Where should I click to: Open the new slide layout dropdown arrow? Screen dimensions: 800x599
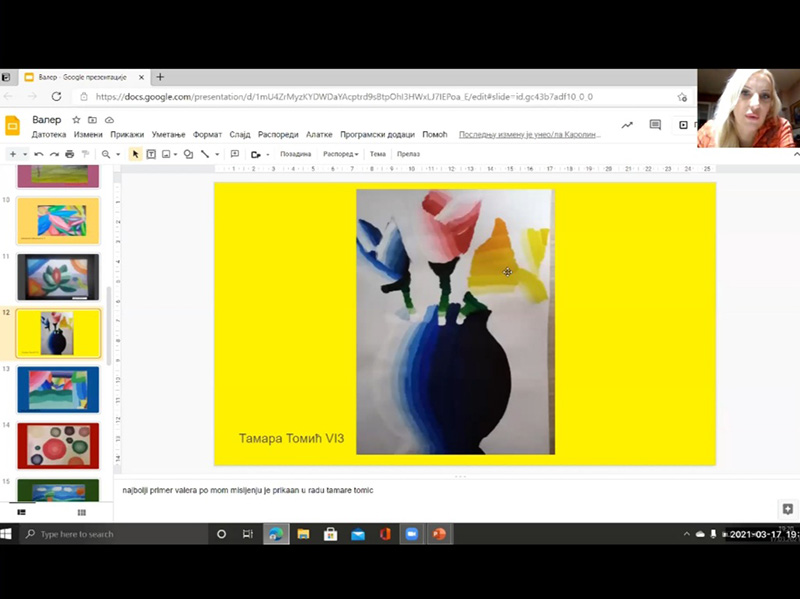click(24, 154)
